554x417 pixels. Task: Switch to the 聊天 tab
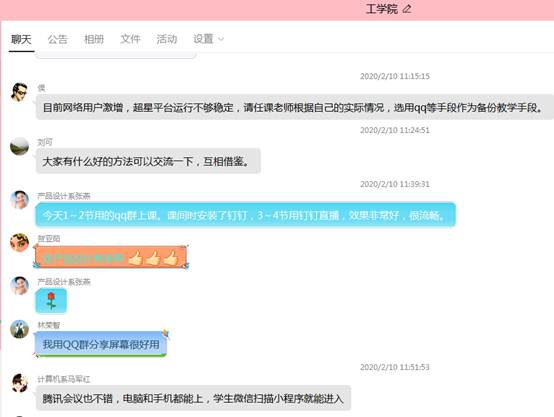point(21,39)
